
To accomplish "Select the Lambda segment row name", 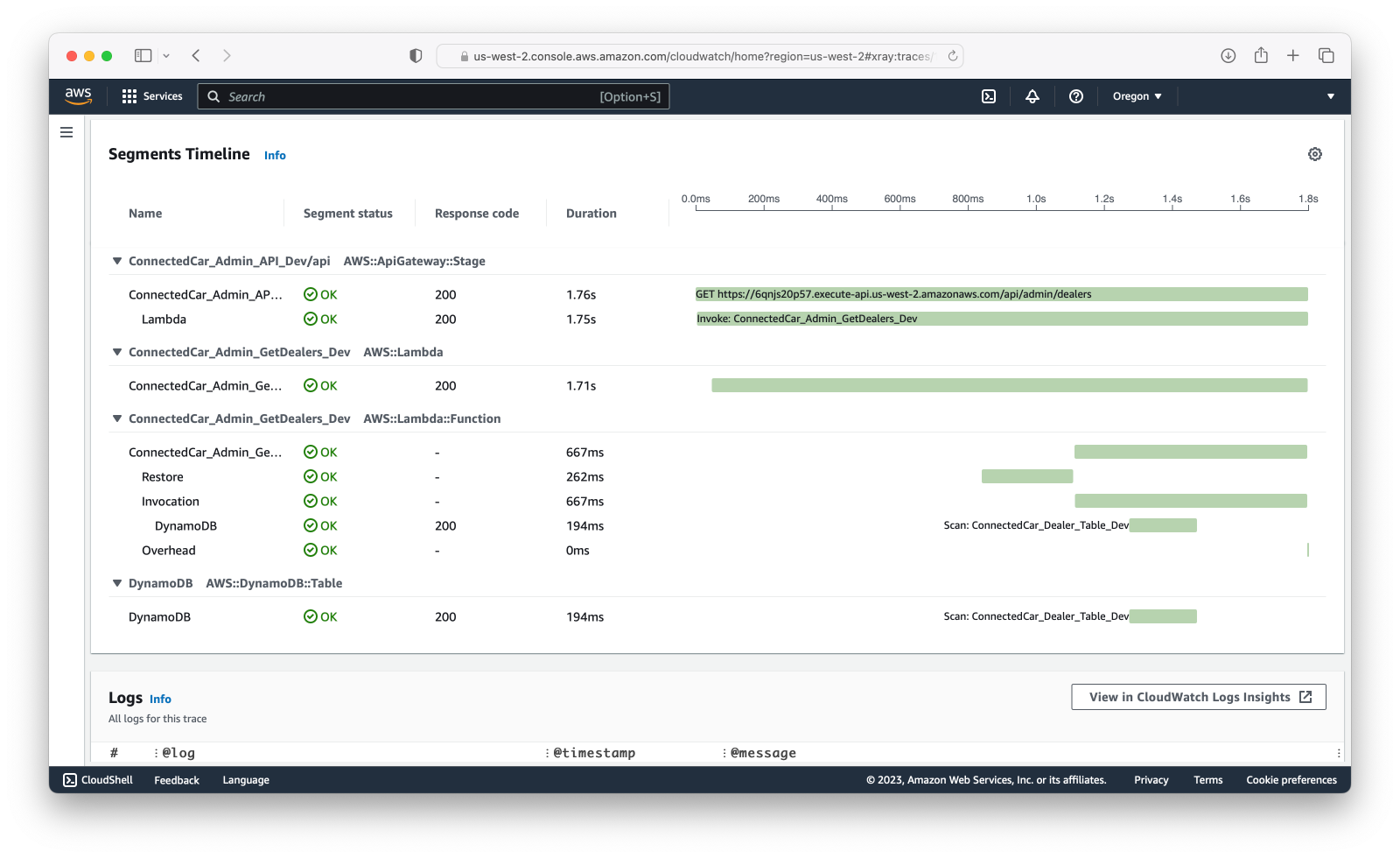I will tap(164, 320).
